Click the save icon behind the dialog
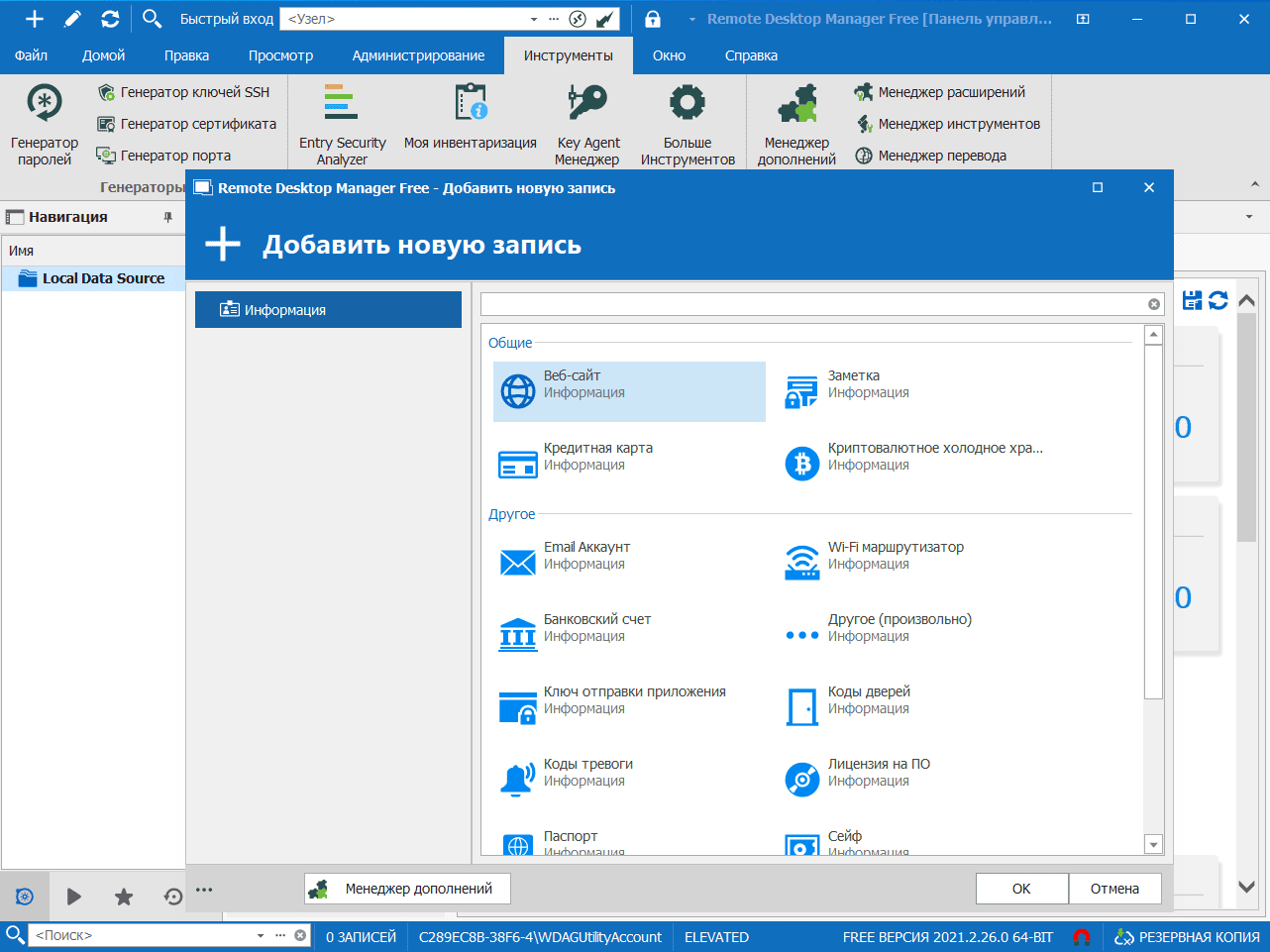Viewport: 1270px width, 952px height. (x=1193, y=300)
